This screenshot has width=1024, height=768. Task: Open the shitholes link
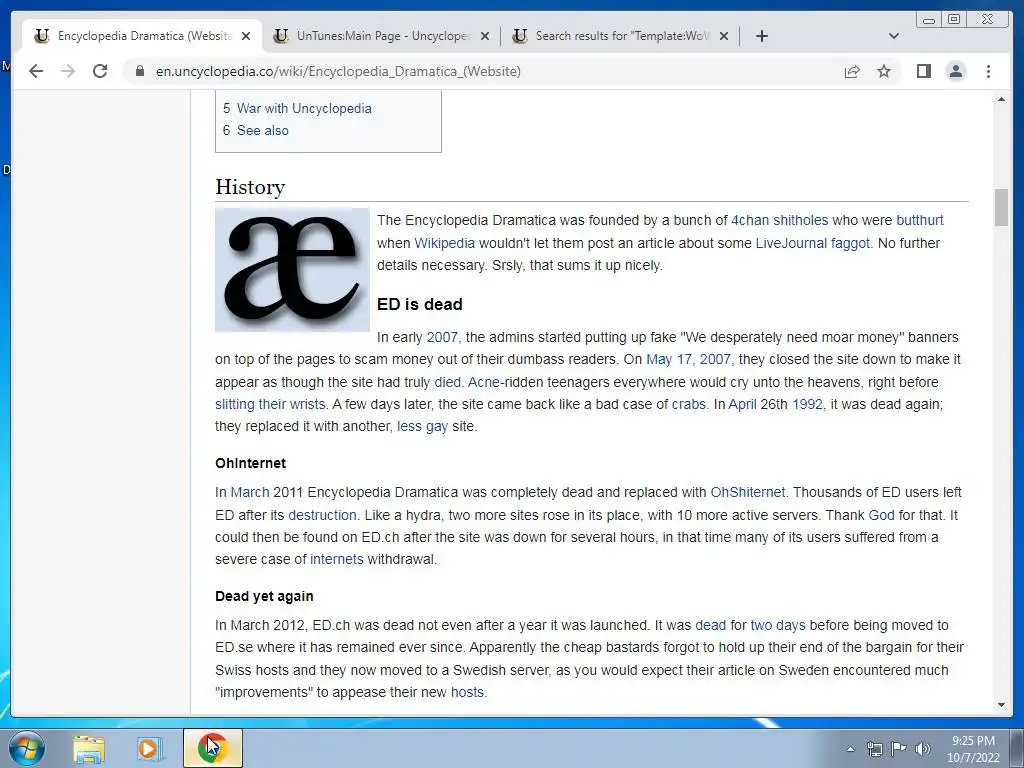800,220
